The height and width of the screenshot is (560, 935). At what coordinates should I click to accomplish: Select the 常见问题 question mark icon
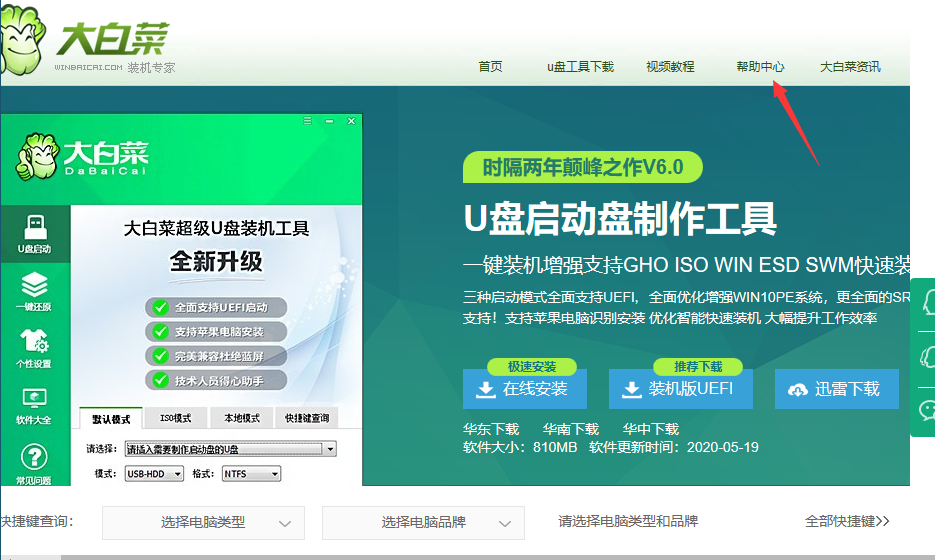[x=35, y=464]
